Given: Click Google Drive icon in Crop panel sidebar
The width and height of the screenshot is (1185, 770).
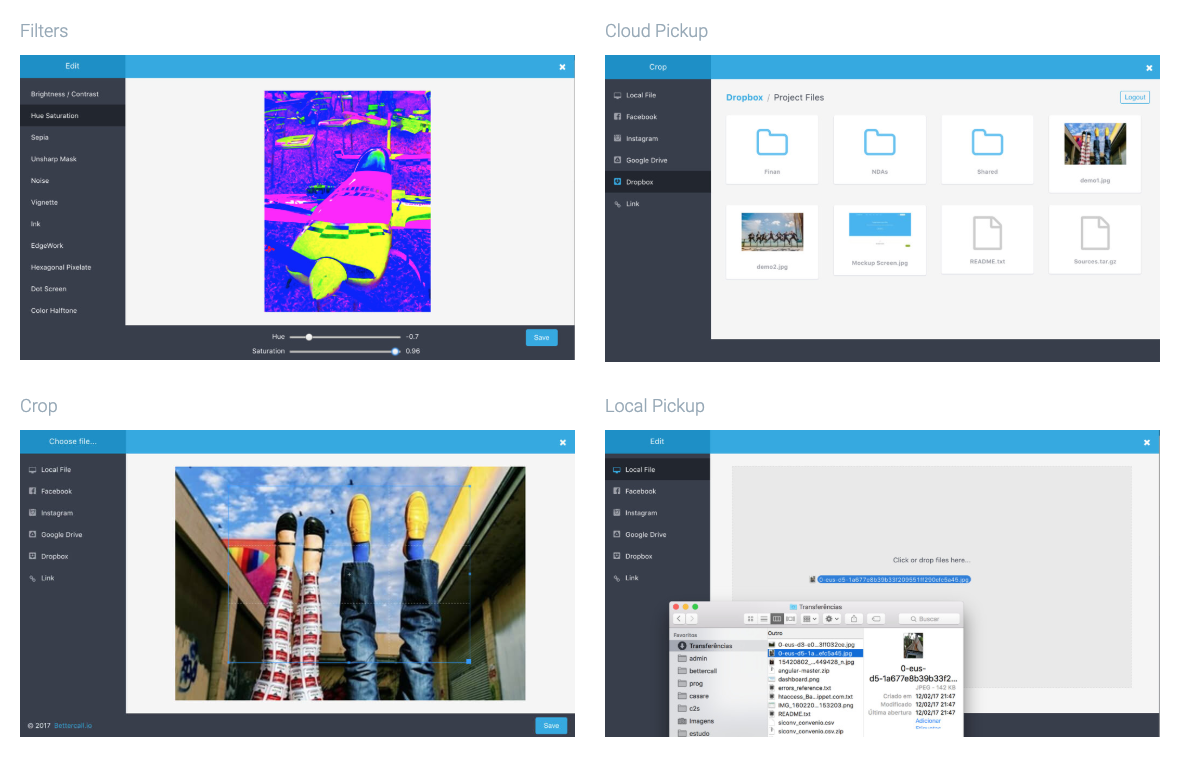Looking at the screenshot, I should [x=32, y=534].
